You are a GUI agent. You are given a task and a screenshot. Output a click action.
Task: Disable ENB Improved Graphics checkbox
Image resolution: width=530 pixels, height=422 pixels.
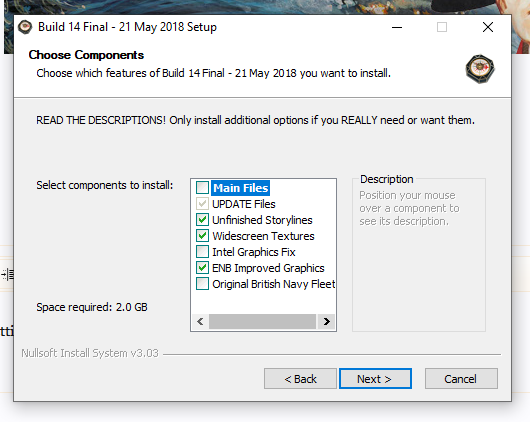click(x=202, y=268)
